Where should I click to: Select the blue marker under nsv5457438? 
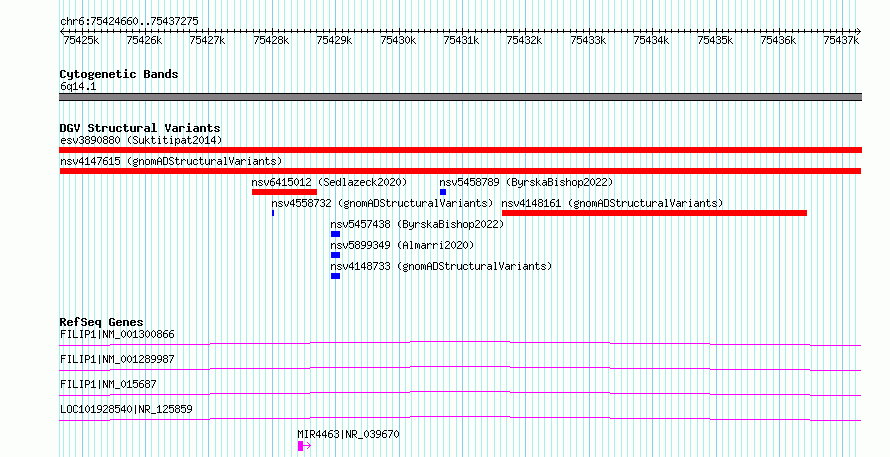tap(335, 234)
